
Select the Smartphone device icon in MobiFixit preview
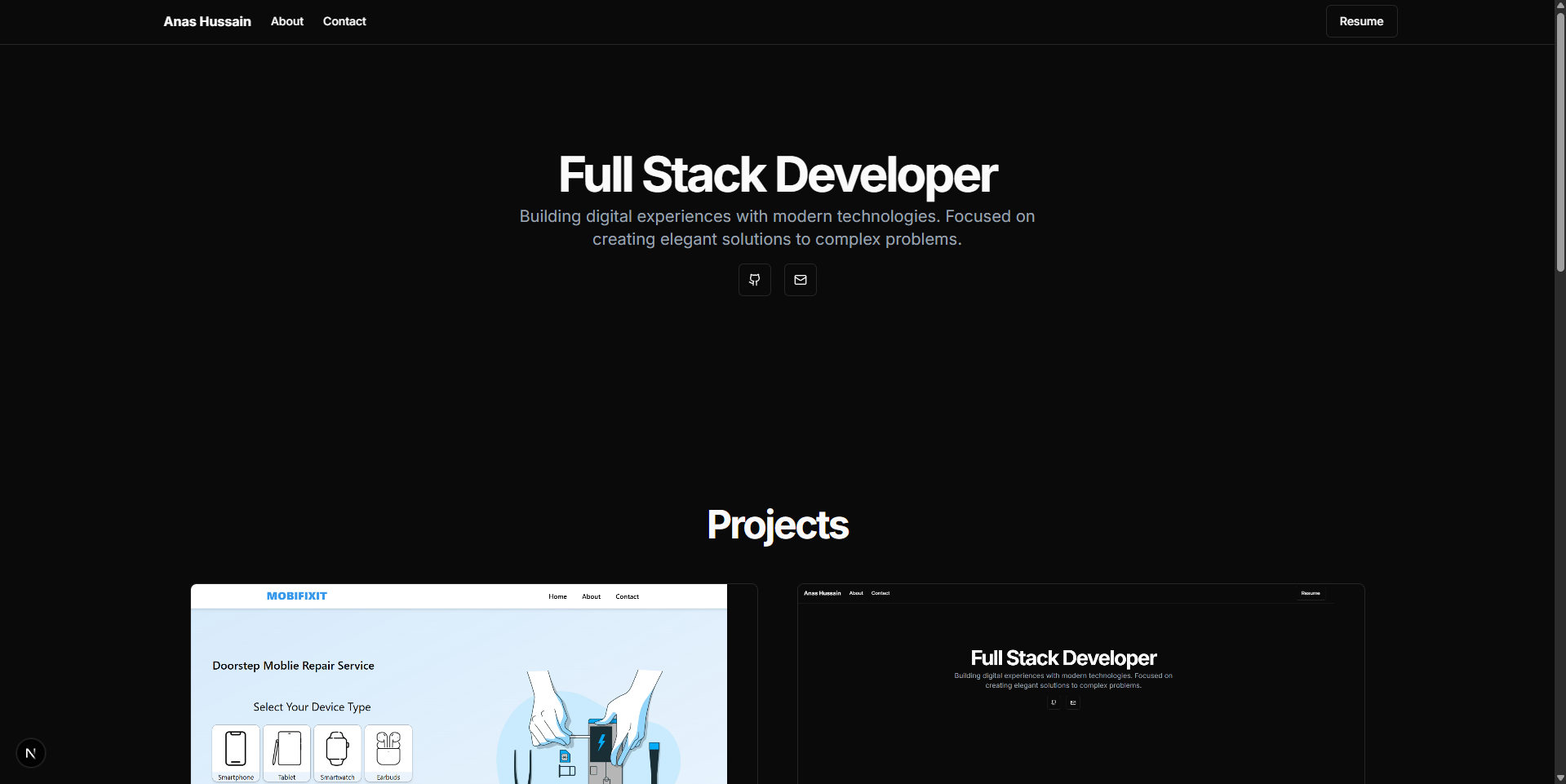pos(236,752)
